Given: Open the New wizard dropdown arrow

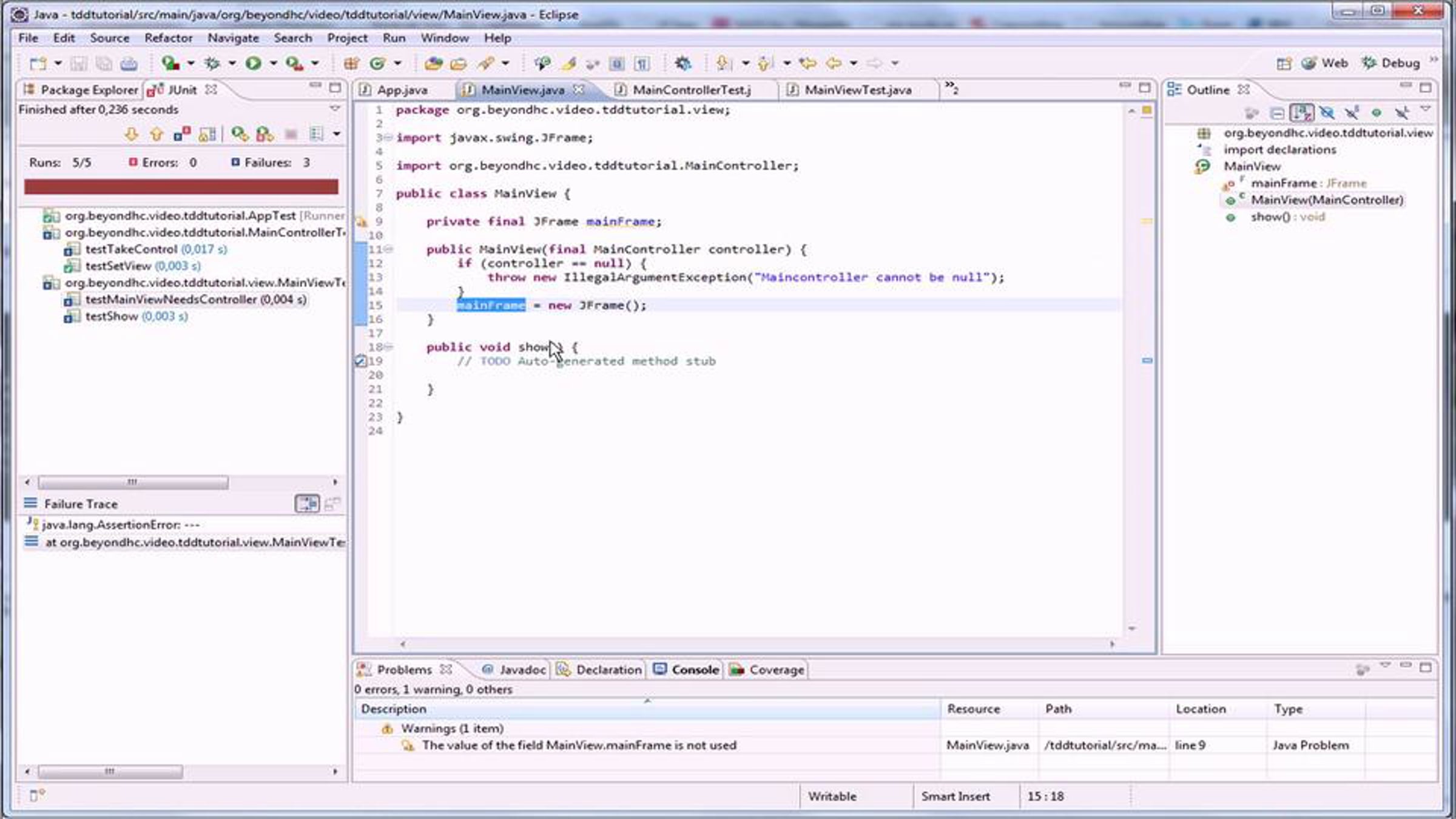Looking at the screenshot, I should [x=58, y=63].
